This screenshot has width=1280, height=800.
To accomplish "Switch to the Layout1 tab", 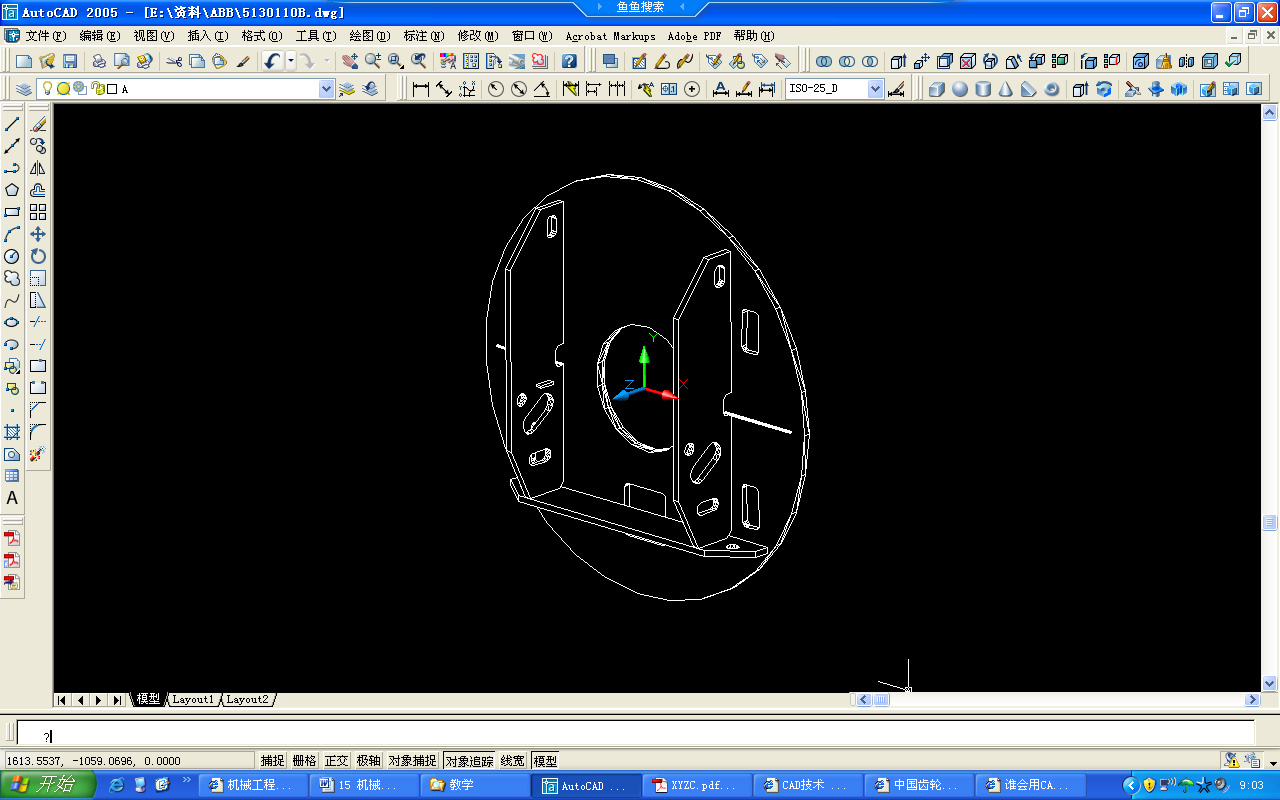I will [x=193, y=700].
